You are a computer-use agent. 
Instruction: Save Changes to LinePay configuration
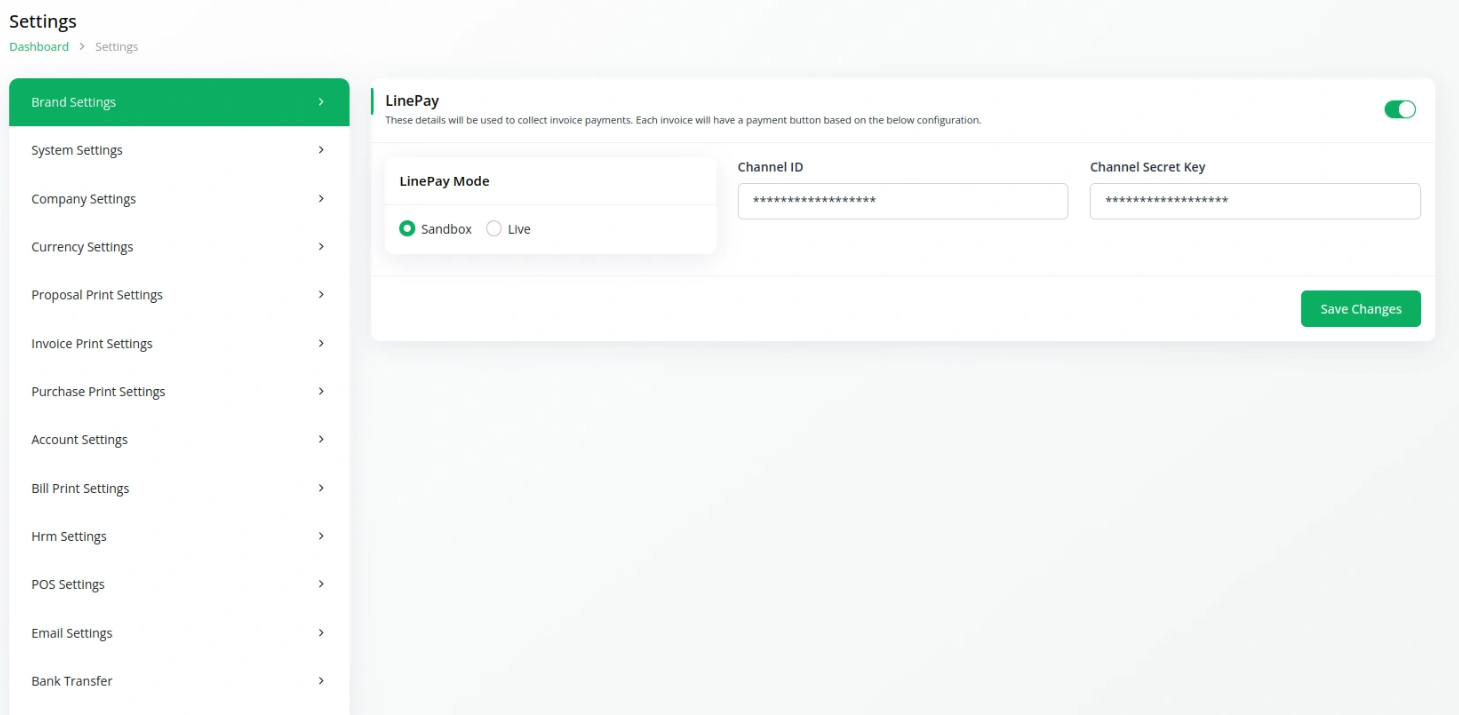(1361, 309)
